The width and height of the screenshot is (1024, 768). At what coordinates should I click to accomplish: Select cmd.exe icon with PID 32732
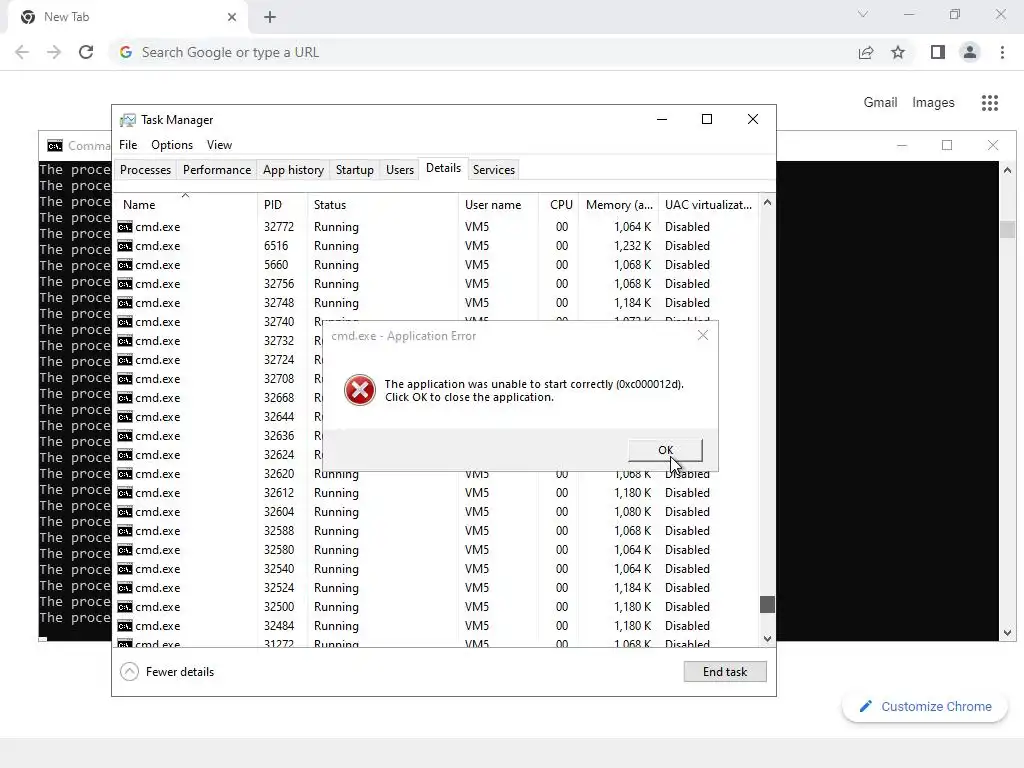[125, 341]
